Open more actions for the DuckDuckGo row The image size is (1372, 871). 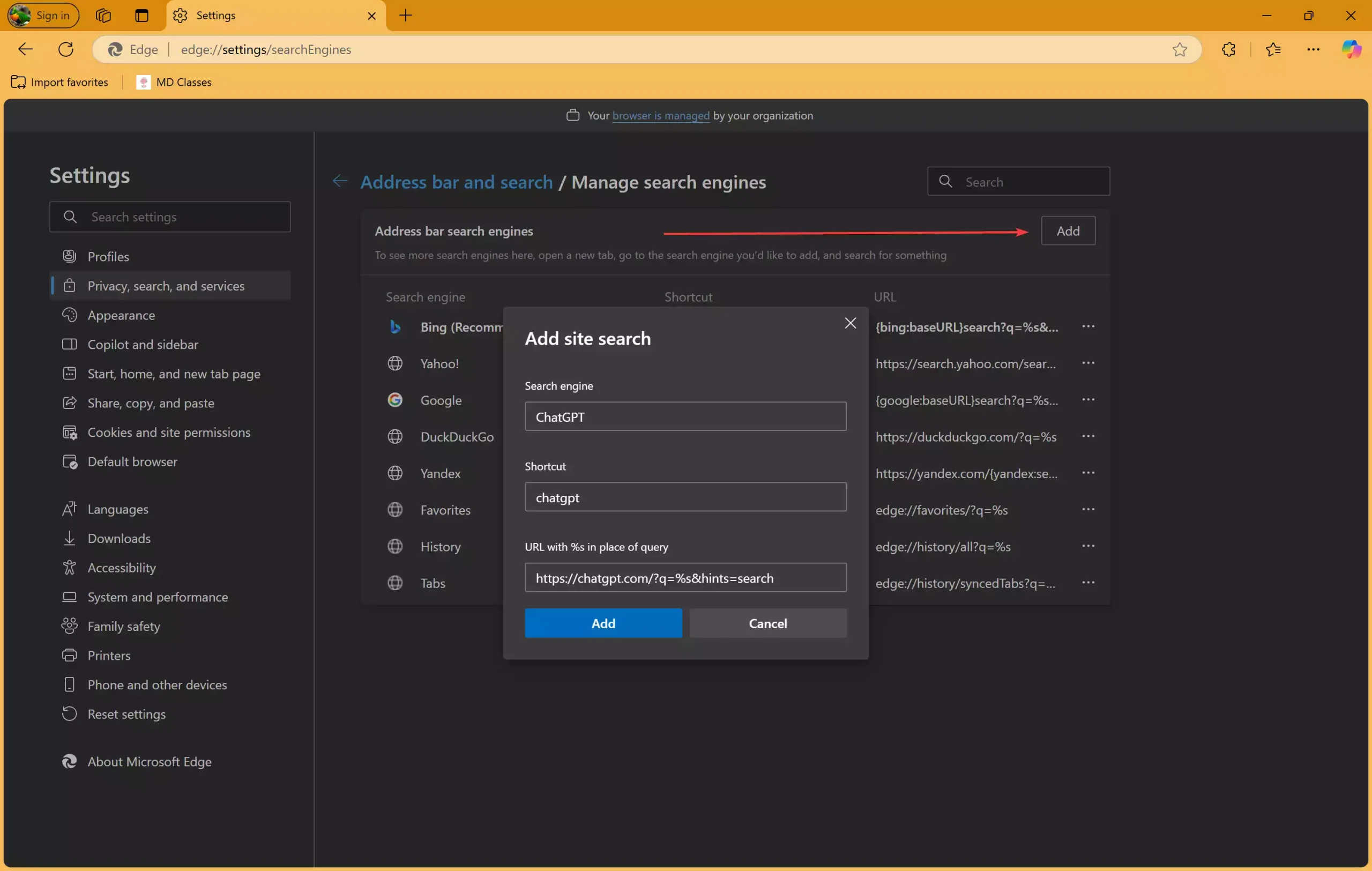[1088, 436]
